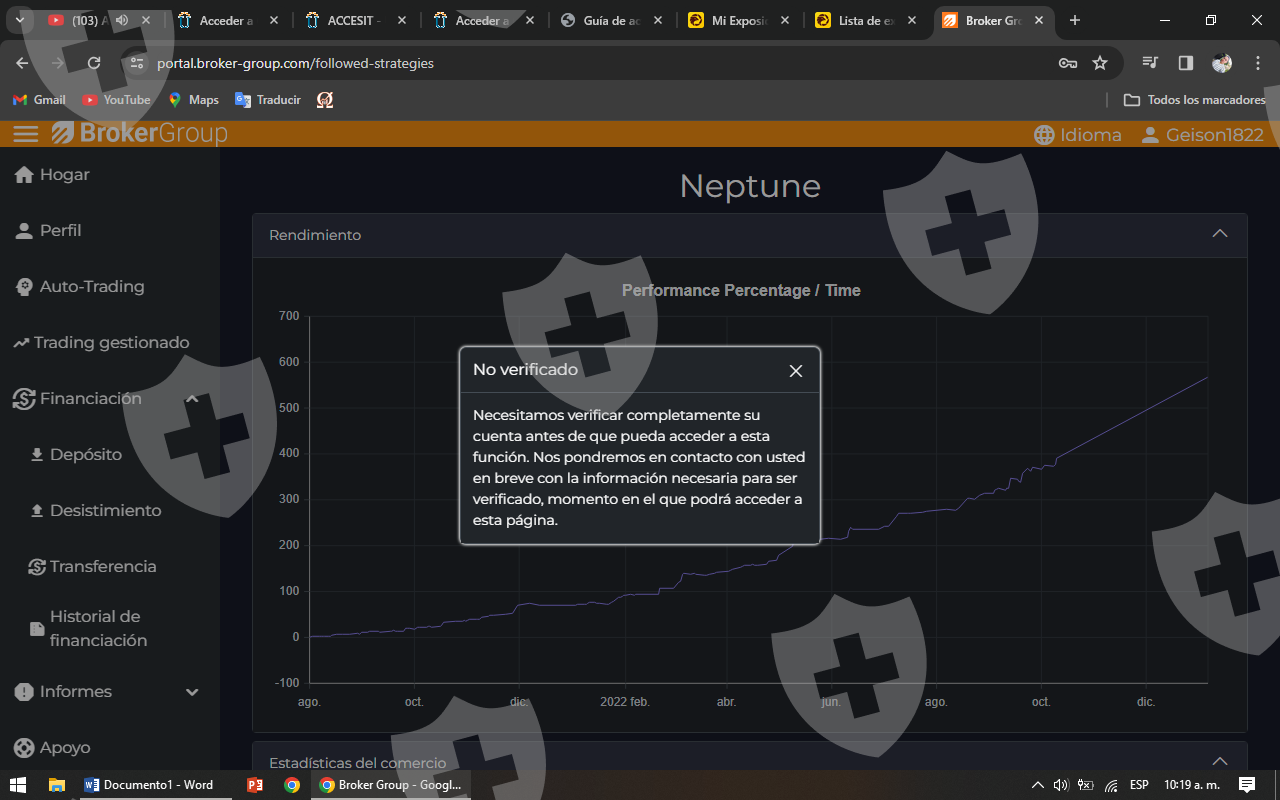
Task: Go to Perfil in the sidebar
Action: click(60, 231)
